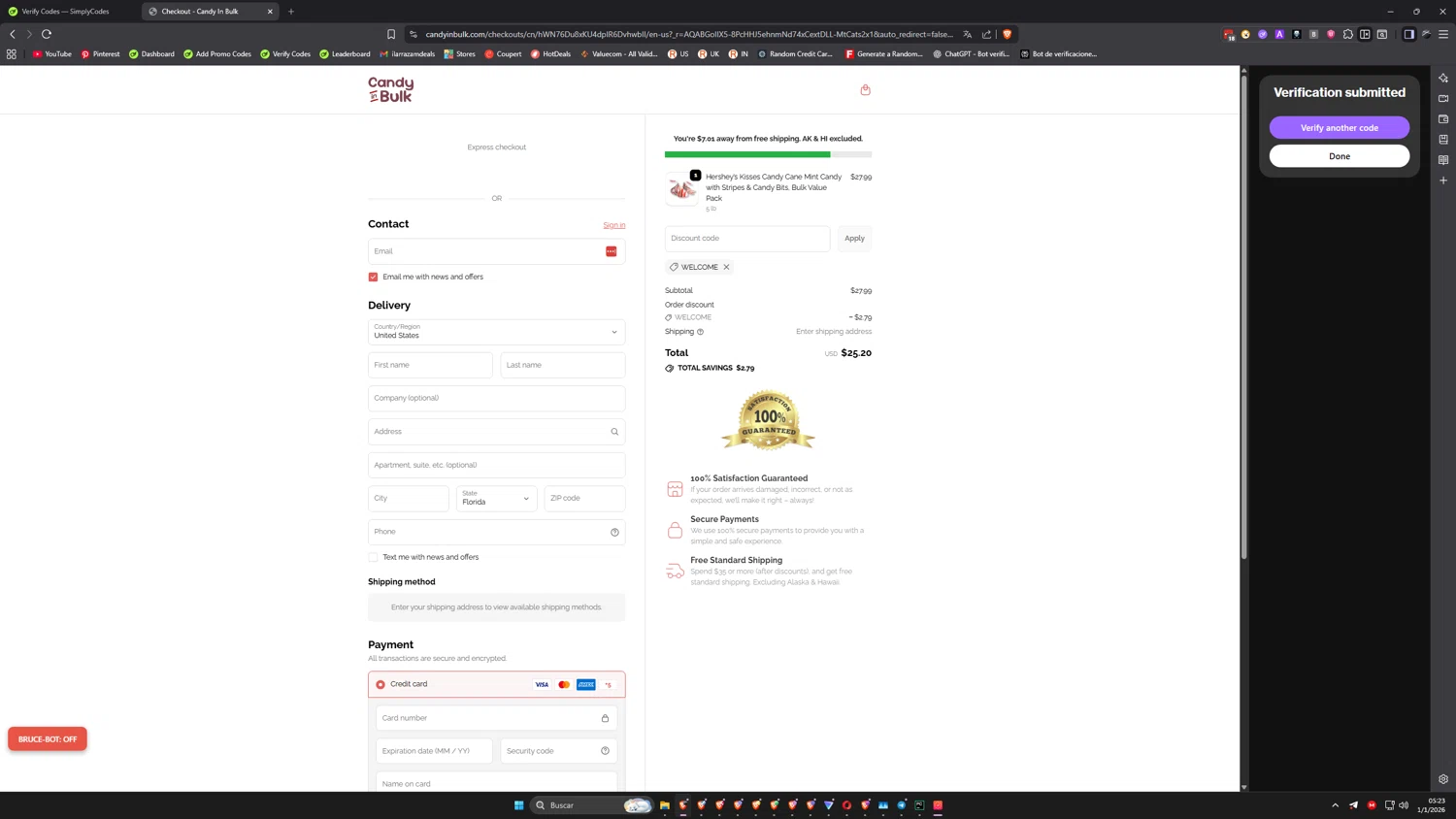Click the share page icon in address bar

[x=986, y=34]
